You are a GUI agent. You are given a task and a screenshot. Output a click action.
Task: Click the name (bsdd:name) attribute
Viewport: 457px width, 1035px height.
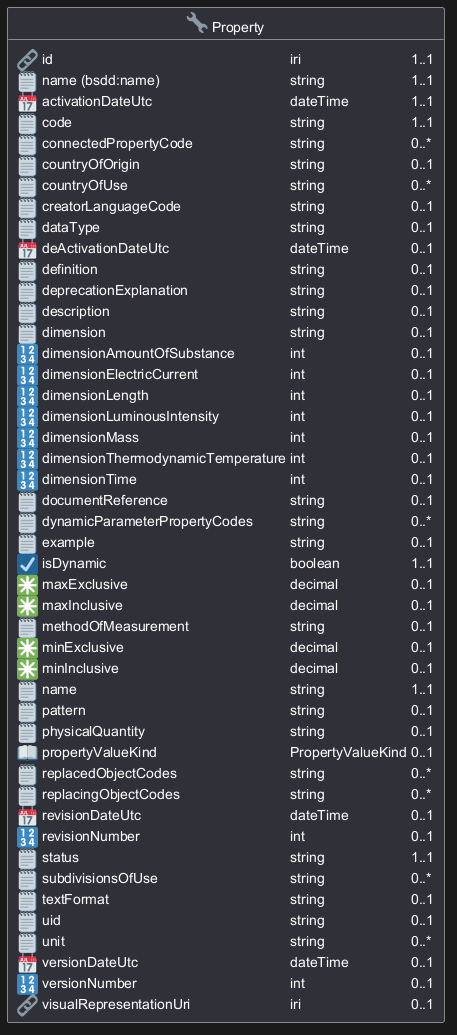click(x=101, y=81)
